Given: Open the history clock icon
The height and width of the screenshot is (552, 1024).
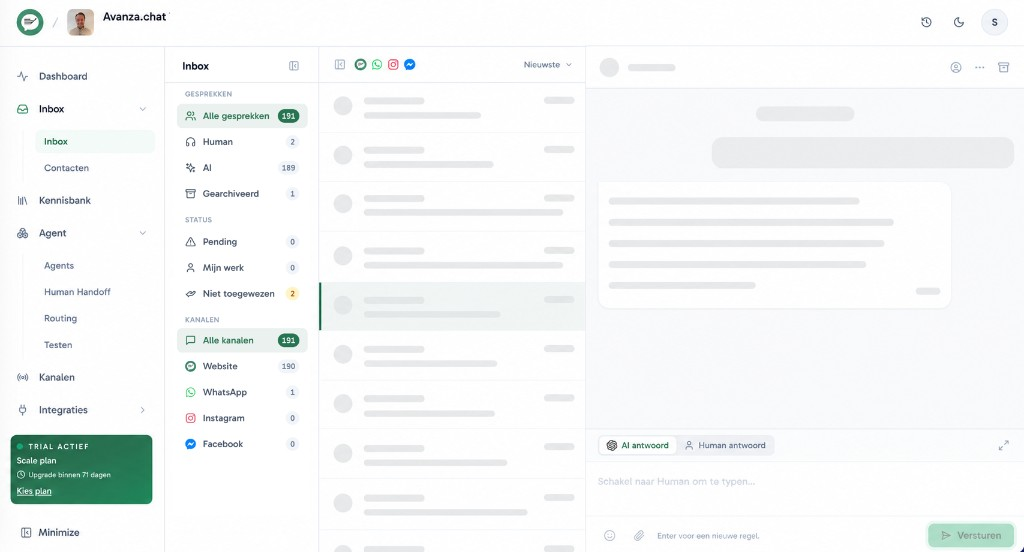Looking at the screenshot, I should [x=926, y=22].
